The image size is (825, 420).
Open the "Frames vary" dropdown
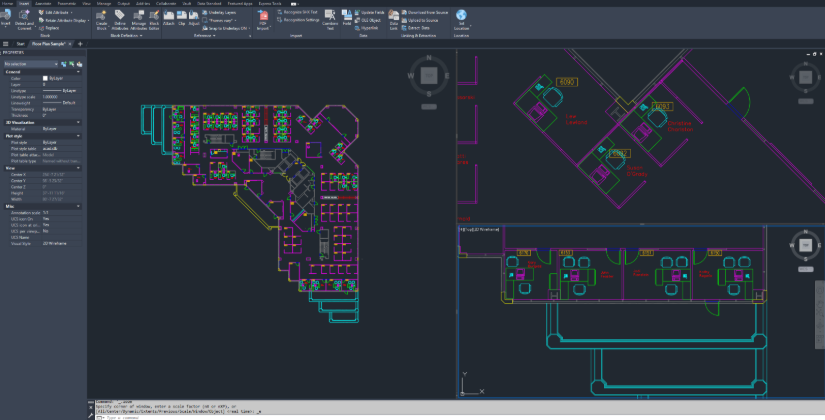point(219,20)
